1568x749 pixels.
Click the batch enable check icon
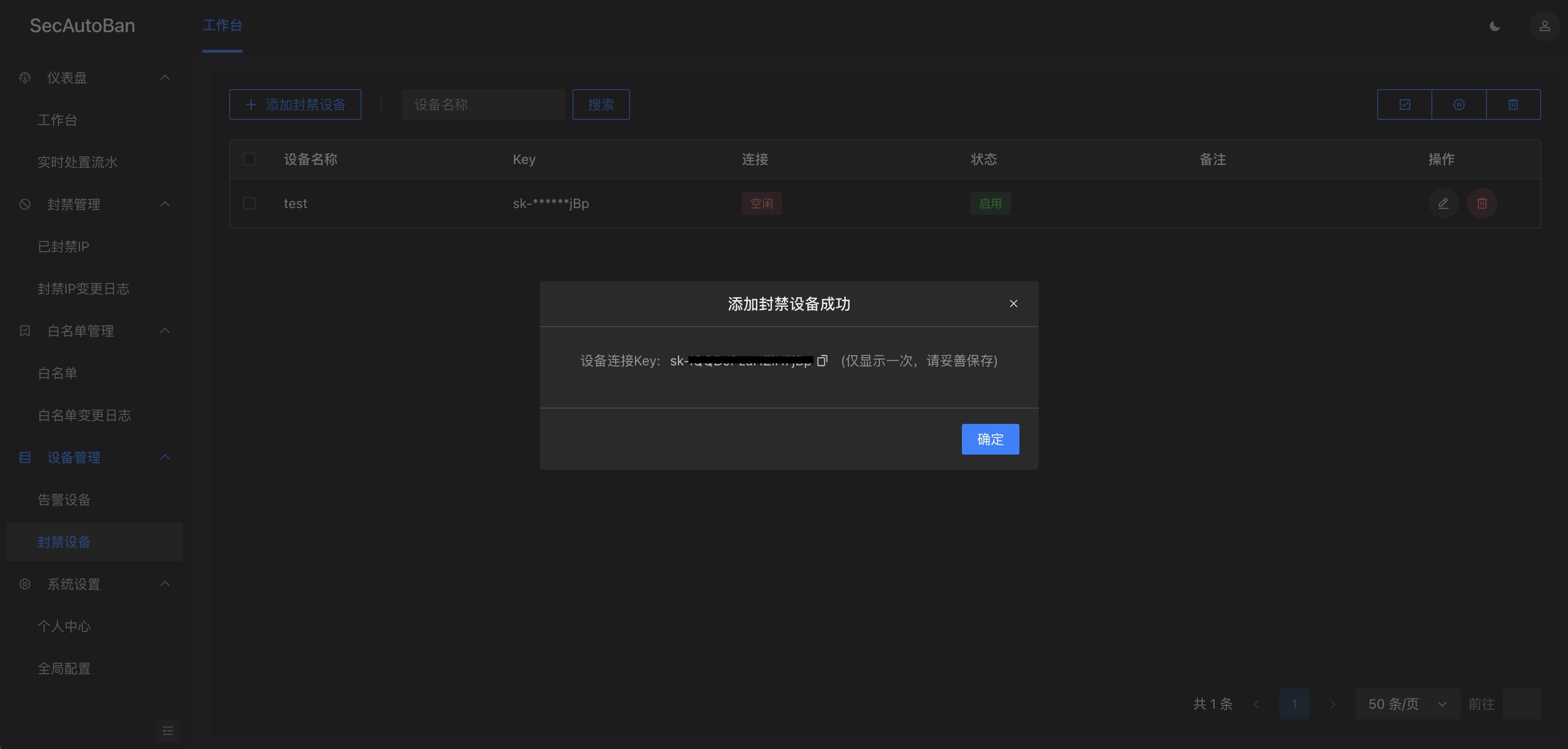(x=1404, y=105)
